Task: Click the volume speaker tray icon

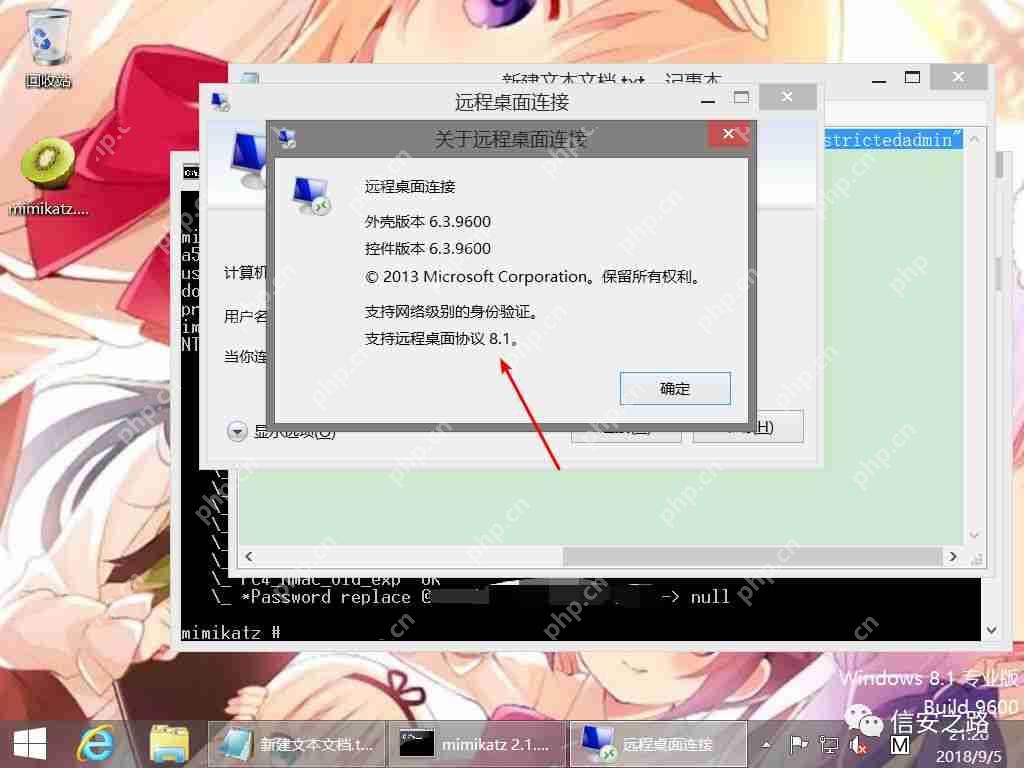Action: pos(858,744)
